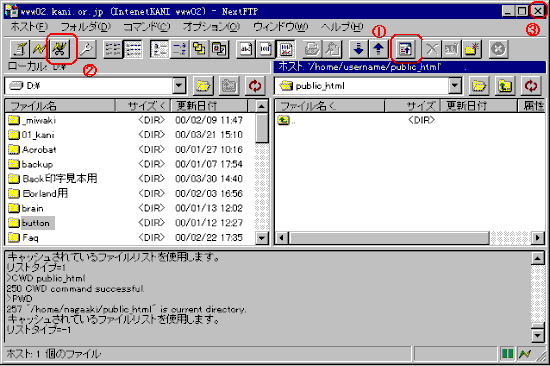Sort local files by サイズ header

click(143, 106)
